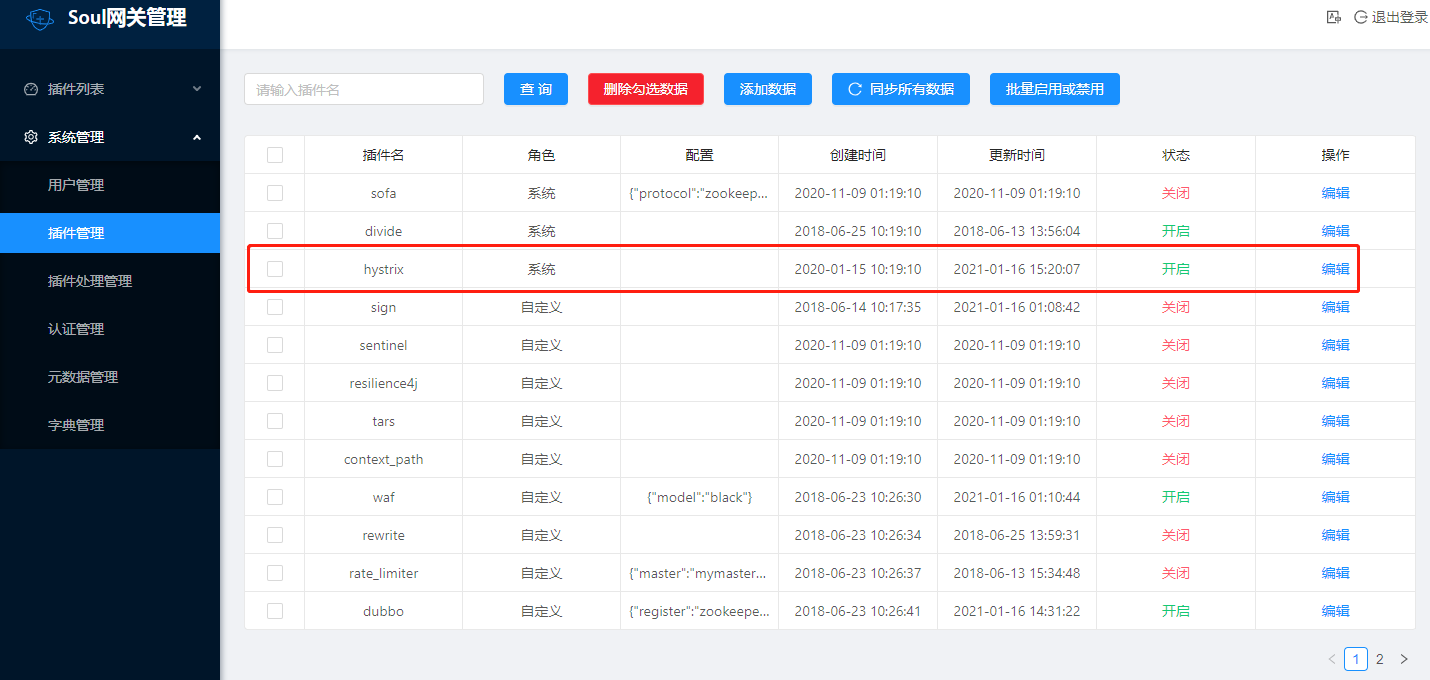Expand the 插件列表 menu via its chevron
1430x680 pixels.
197,88
